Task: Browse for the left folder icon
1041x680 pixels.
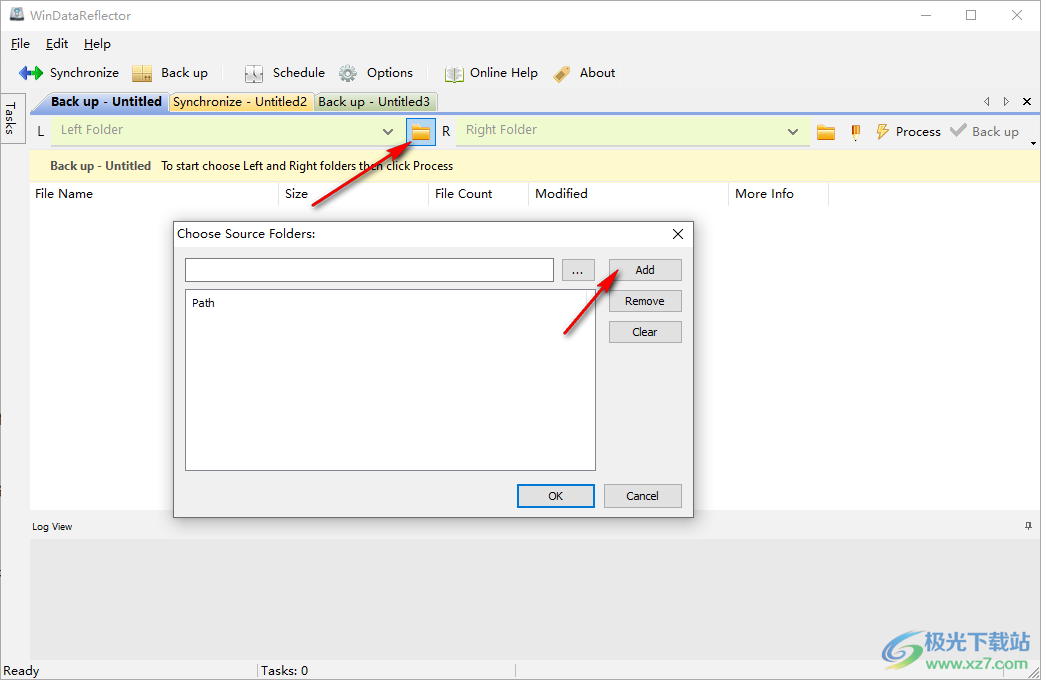Action: (421, 132)
